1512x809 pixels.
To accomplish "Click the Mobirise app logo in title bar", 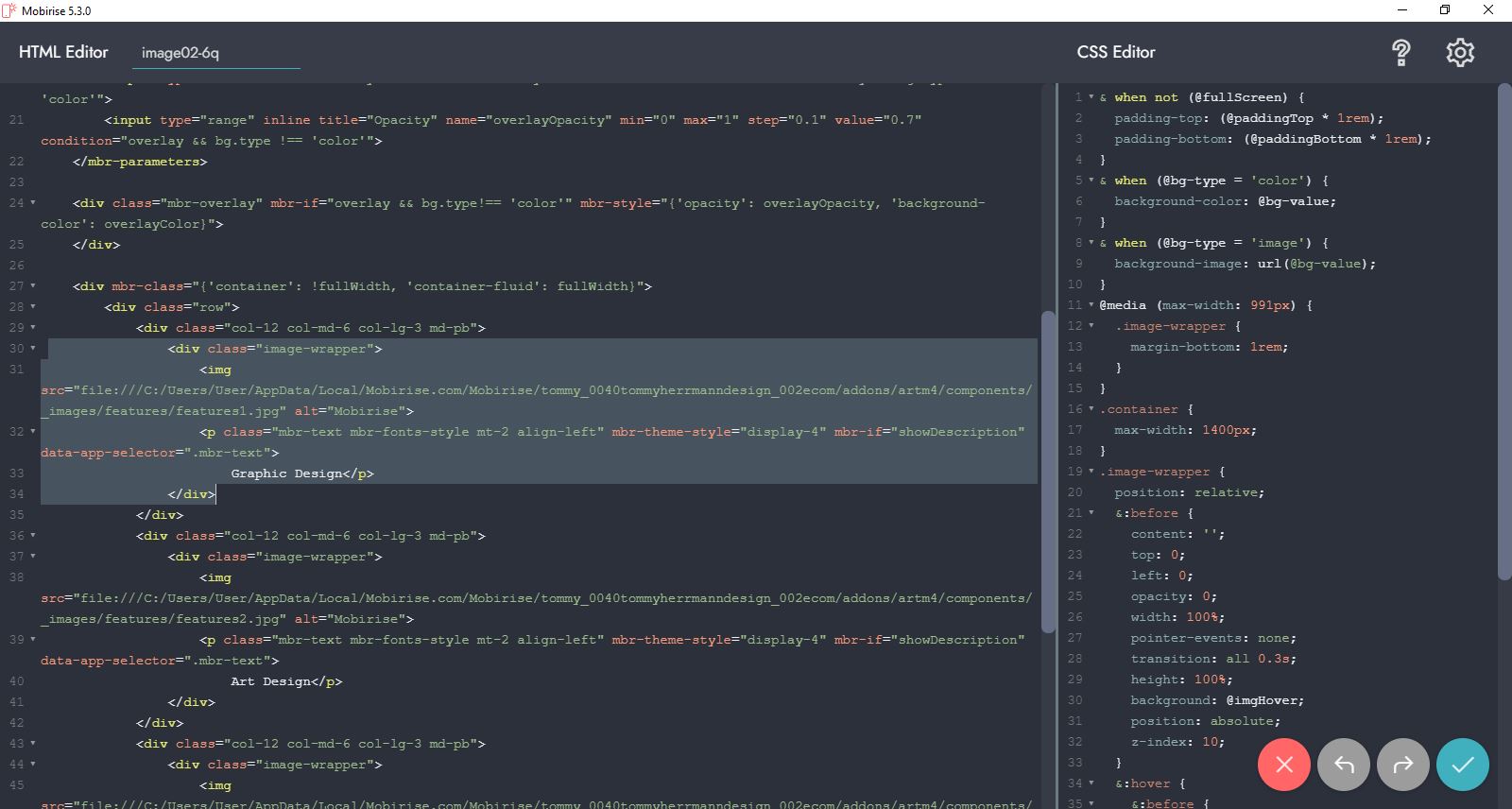I will [9, 10].
